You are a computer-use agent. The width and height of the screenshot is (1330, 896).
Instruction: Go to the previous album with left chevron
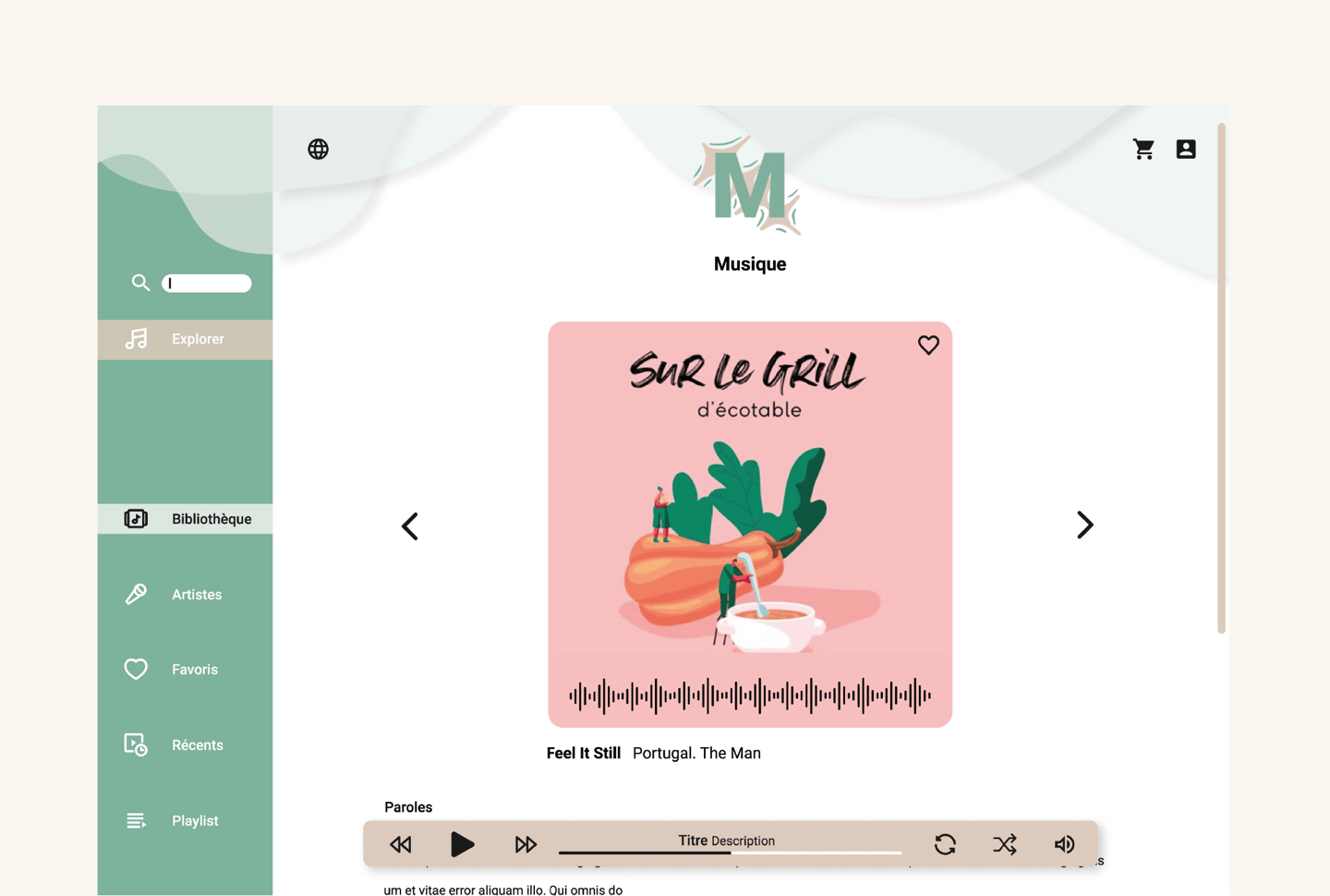pos(410,527)
